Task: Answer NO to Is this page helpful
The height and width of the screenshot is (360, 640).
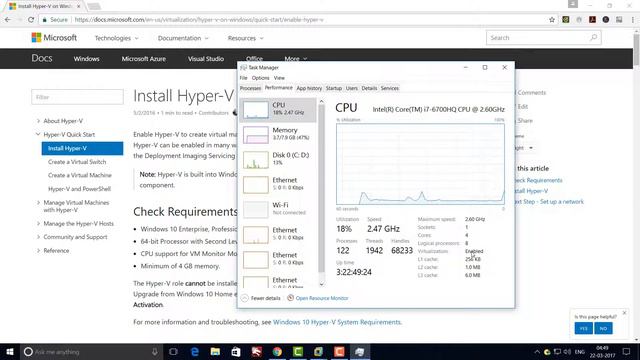Action: pos(603,328)
